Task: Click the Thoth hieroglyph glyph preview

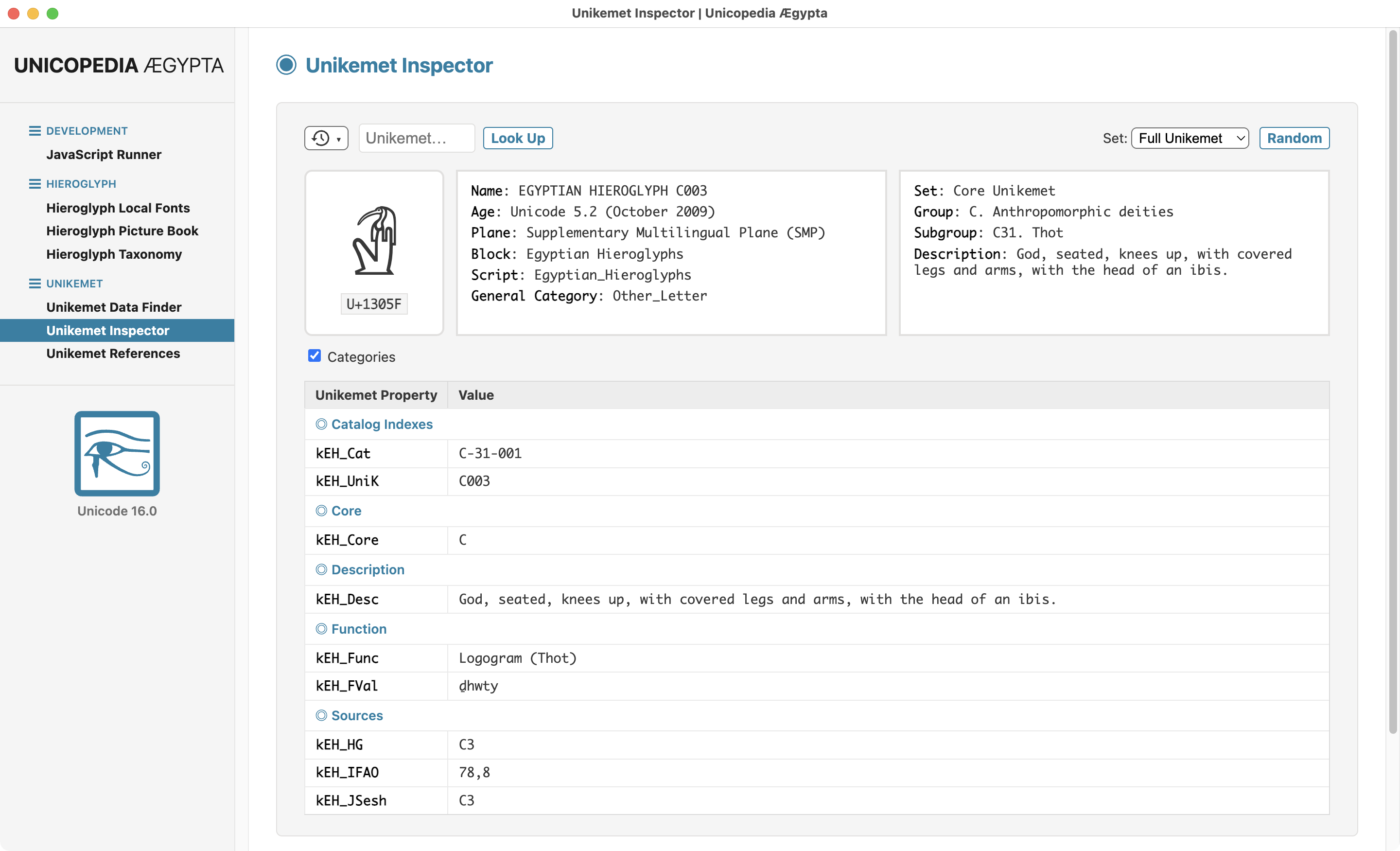Action: pos(374,242)
